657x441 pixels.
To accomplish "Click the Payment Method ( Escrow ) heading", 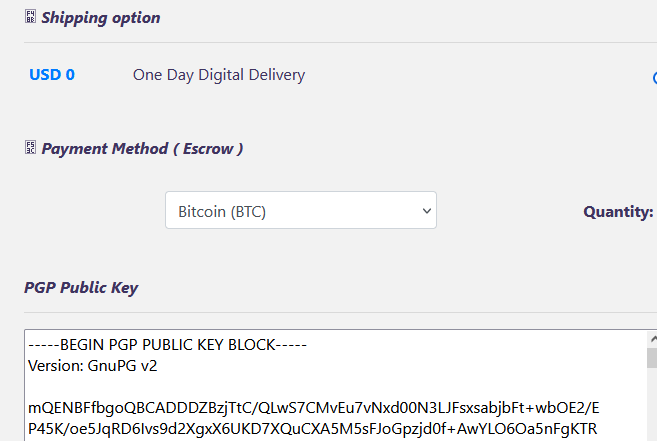I will point(142,149).
